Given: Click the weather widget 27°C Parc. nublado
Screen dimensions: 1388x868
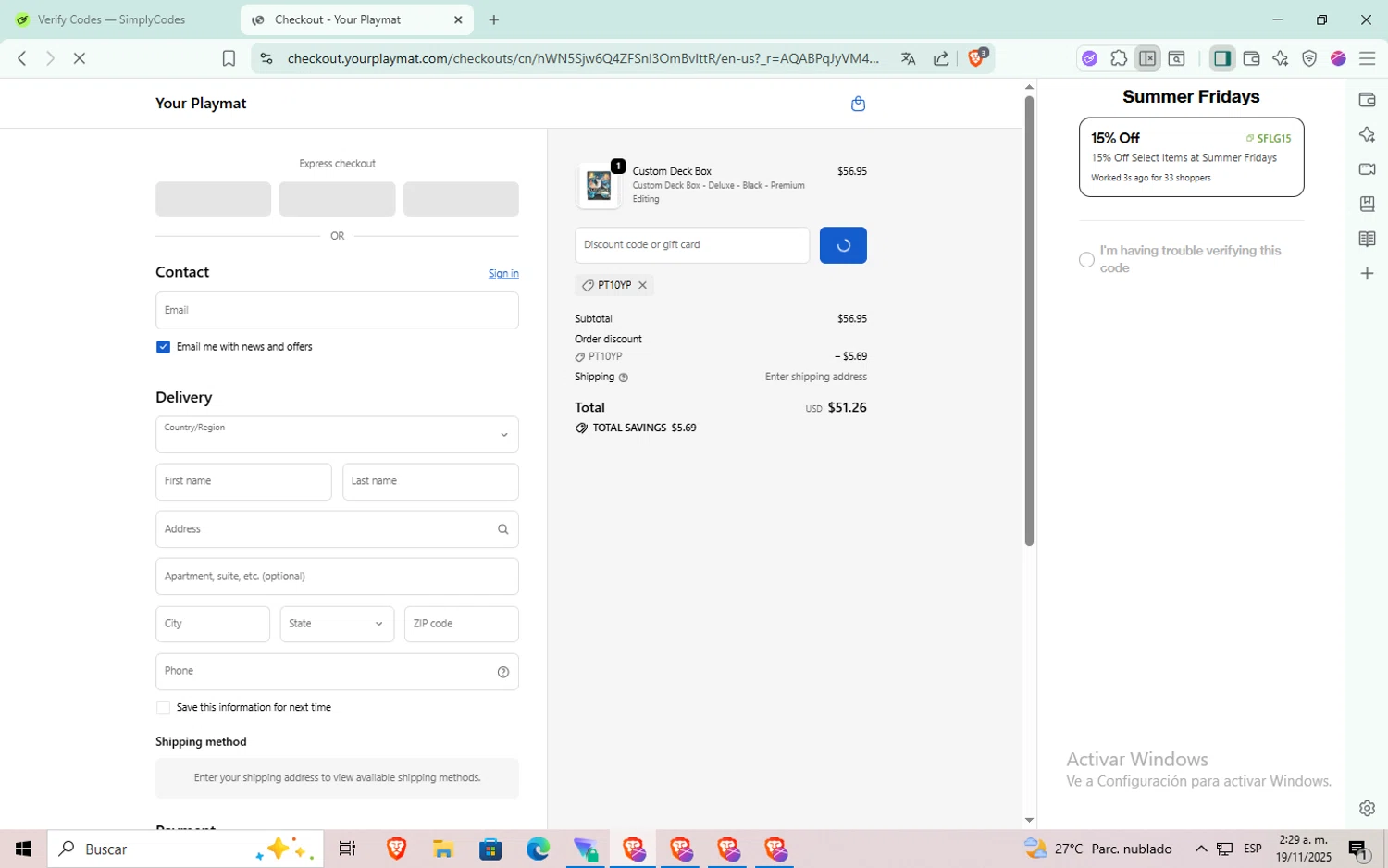Looking at the screenshot, I should pyautogui.click(x=1098, y=849).
